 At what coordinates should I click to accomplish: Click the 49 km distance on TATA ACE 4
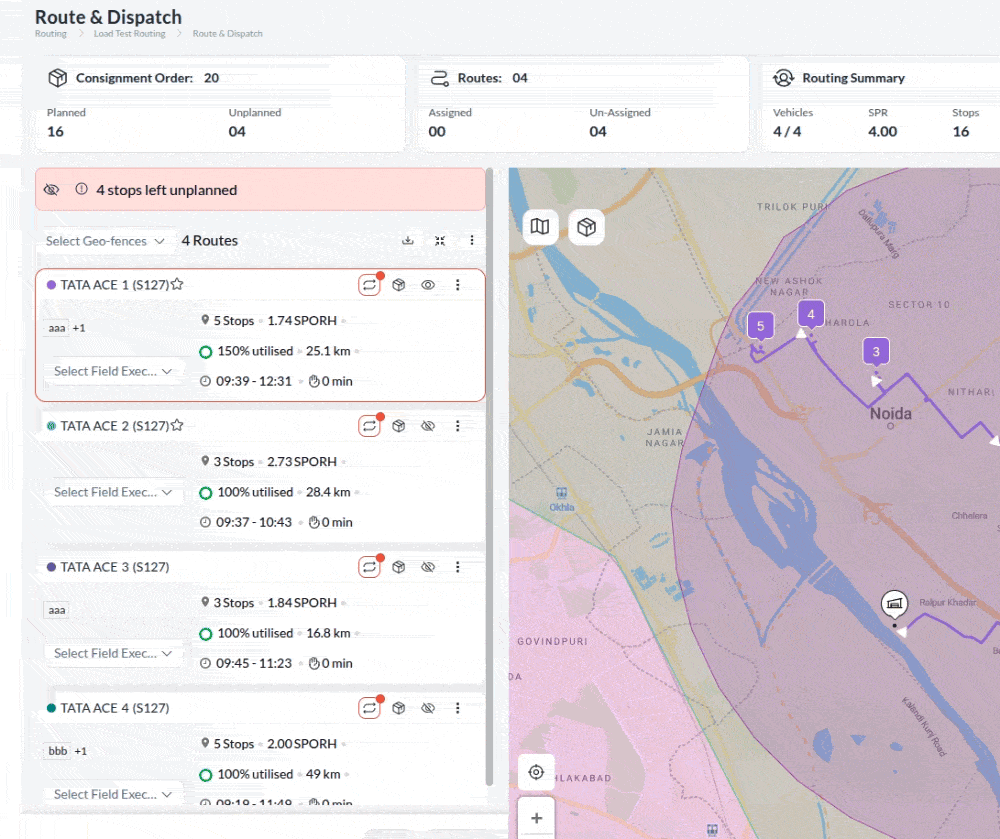[x=323, y=774]
